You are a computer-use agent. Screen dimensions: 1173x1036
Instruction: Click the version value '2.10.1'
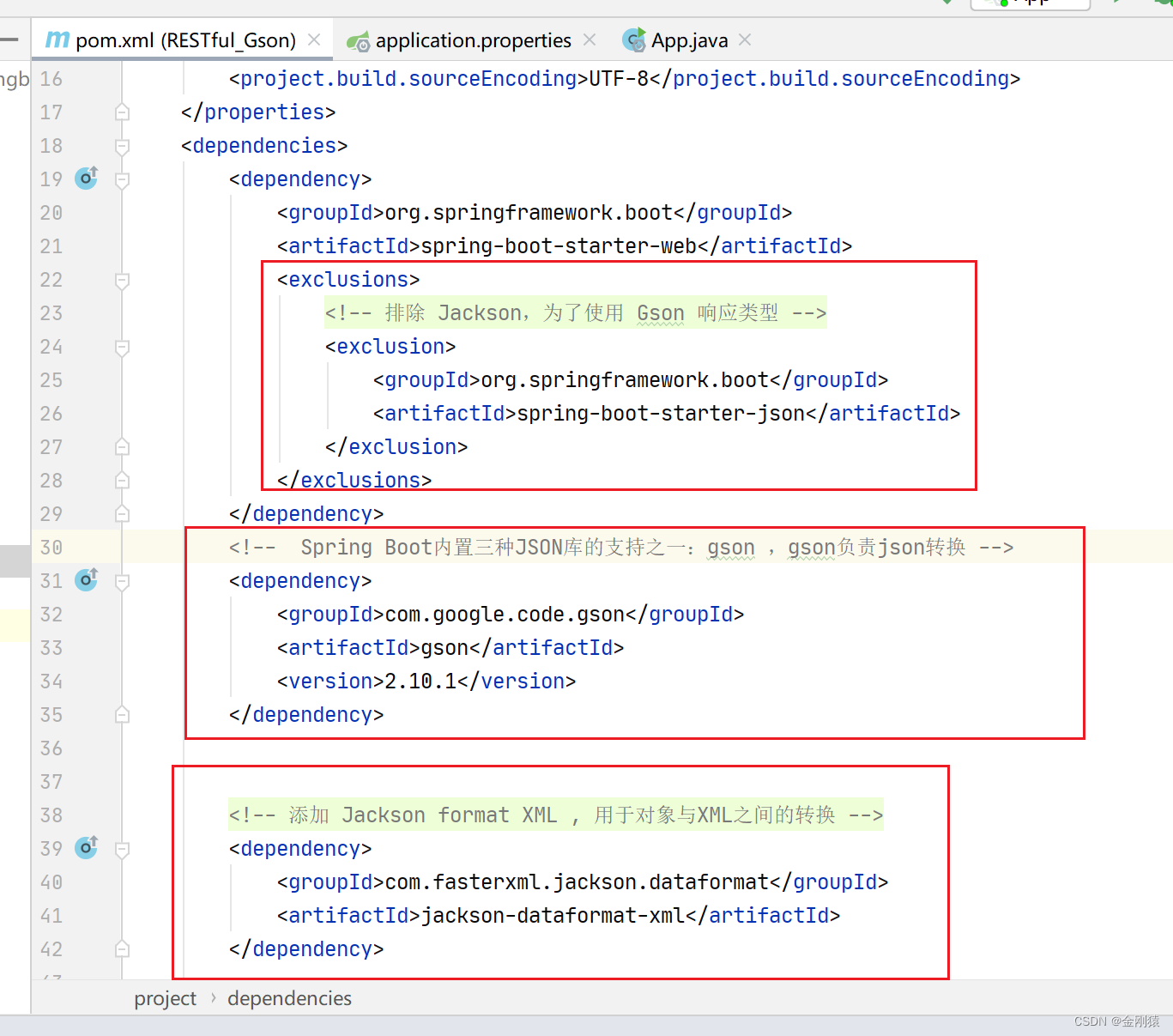[x=420, y=682]
